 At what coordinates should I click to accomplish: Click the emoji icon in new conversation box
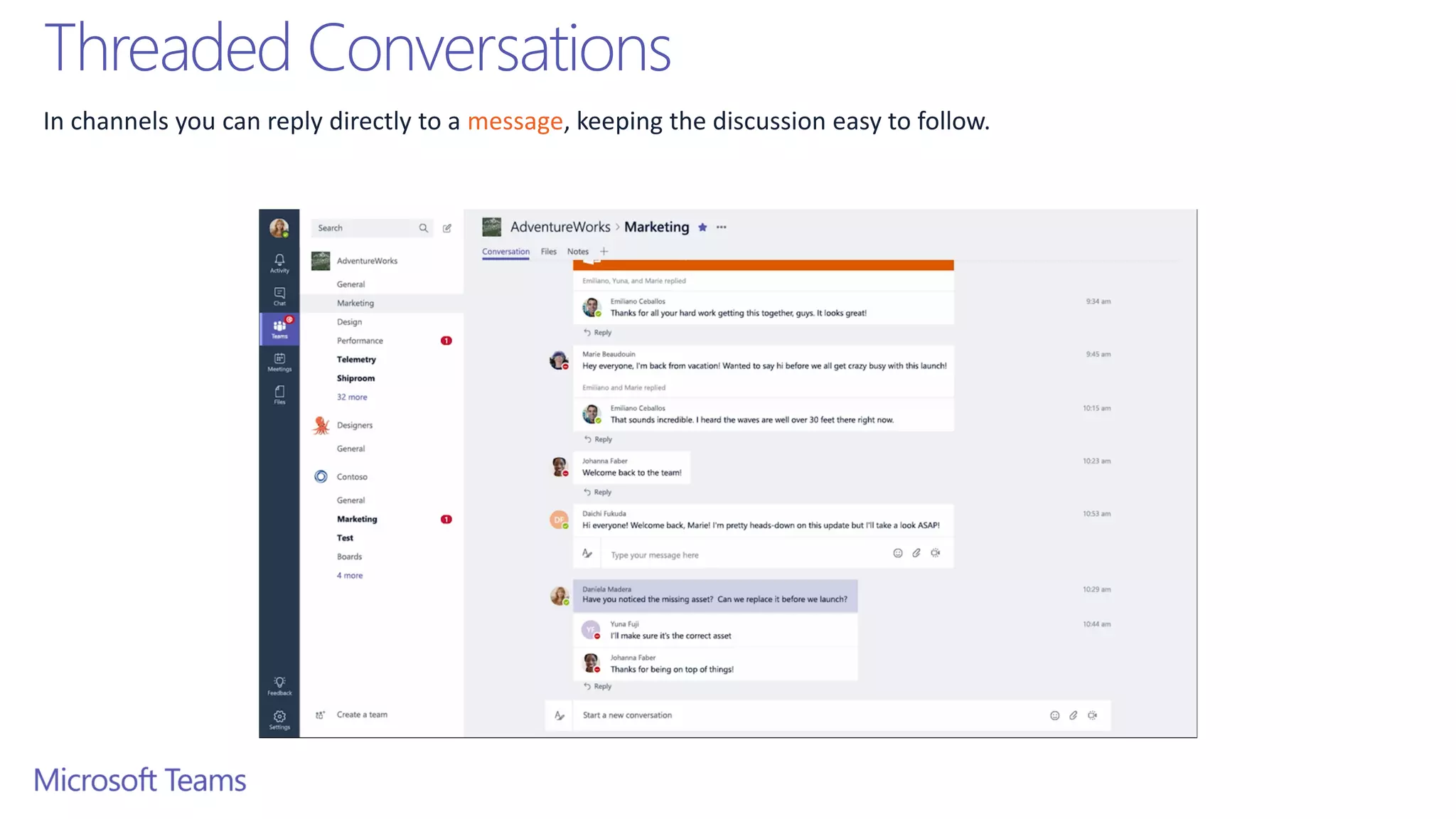(1055, 716)
